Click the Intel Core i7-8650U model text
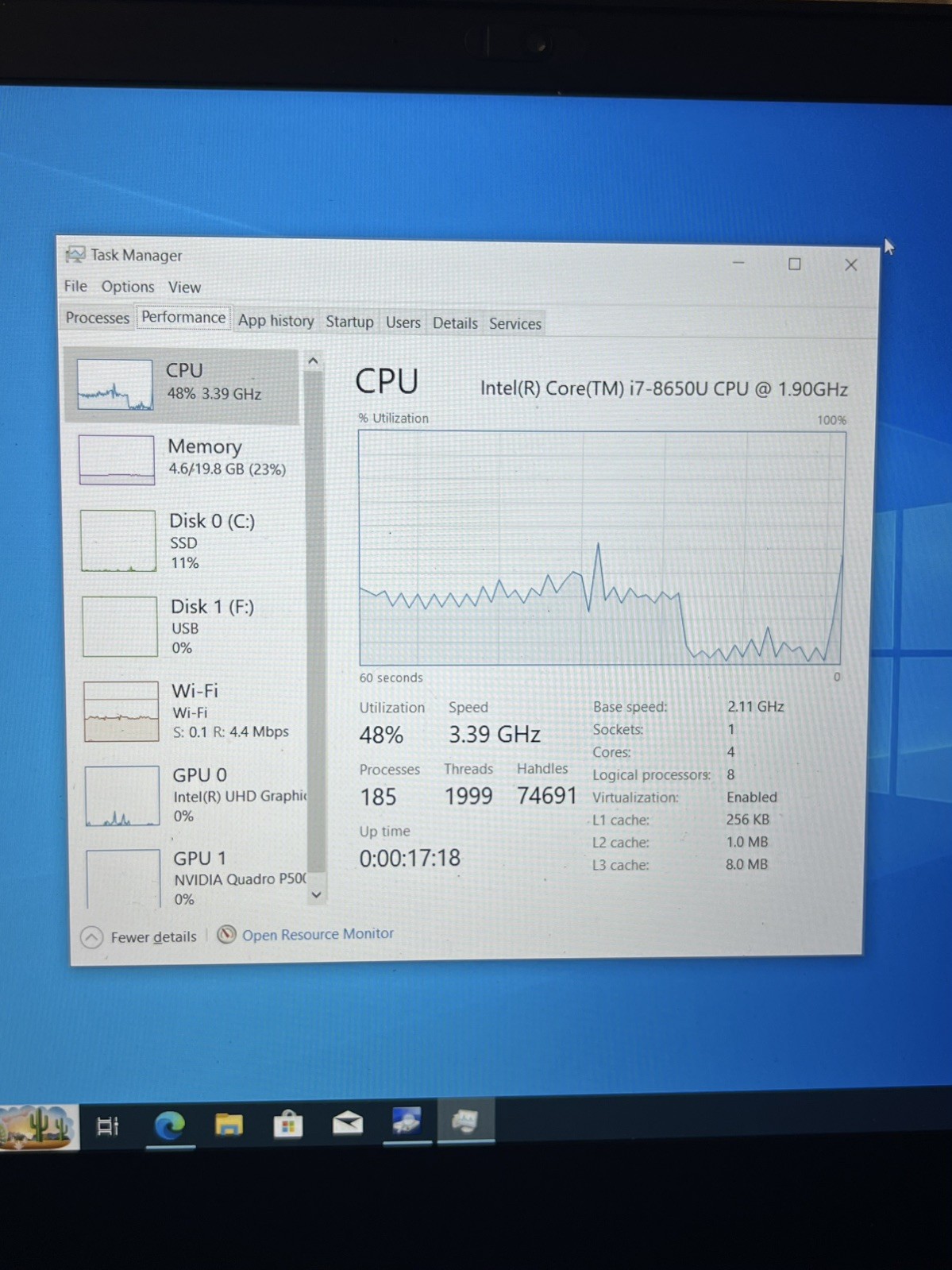This screenshot has width=952, height=1270. click(x=664, y=388)
